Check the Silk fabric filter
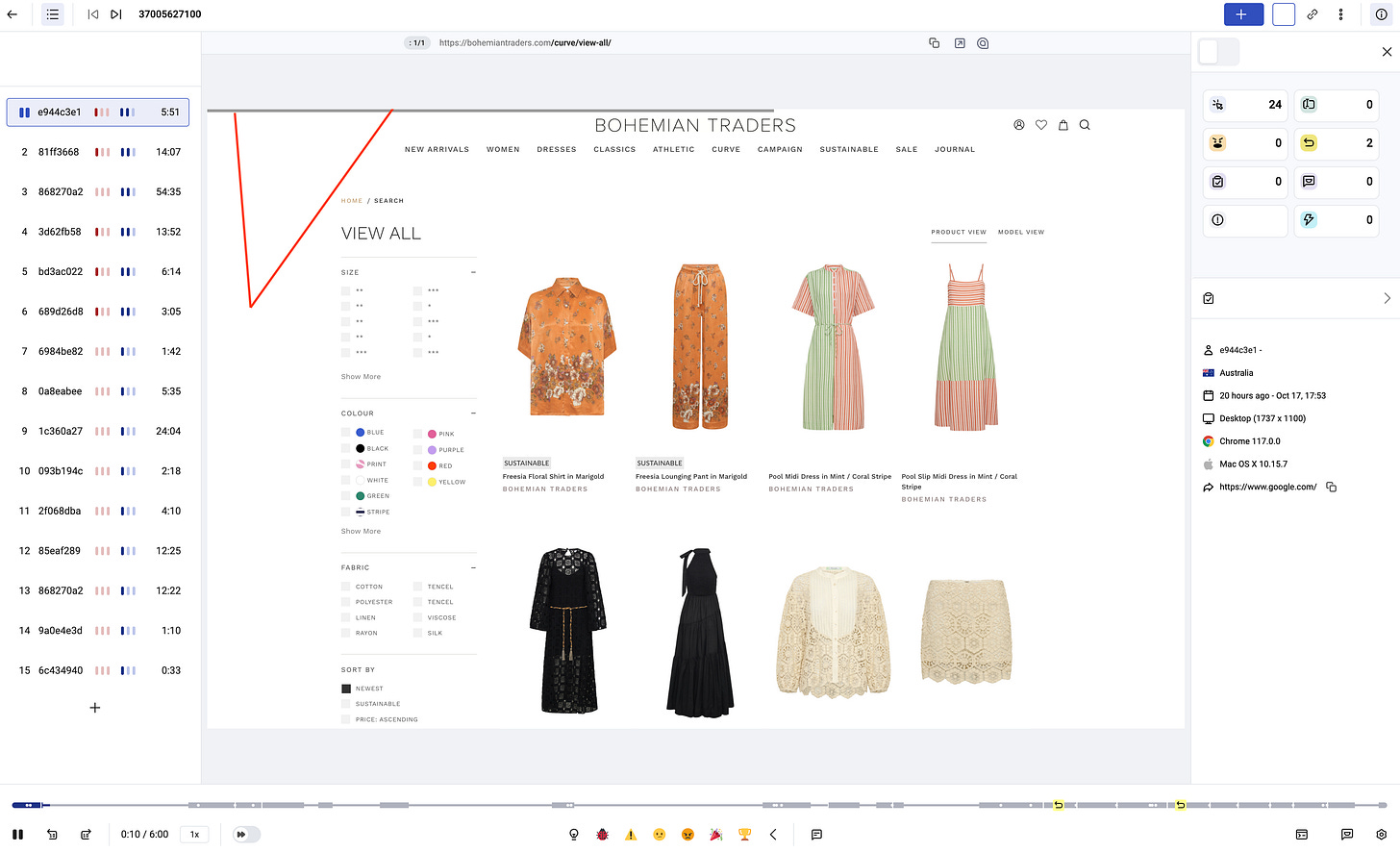This screenshot has height=852, width=1400. [418, 633]
